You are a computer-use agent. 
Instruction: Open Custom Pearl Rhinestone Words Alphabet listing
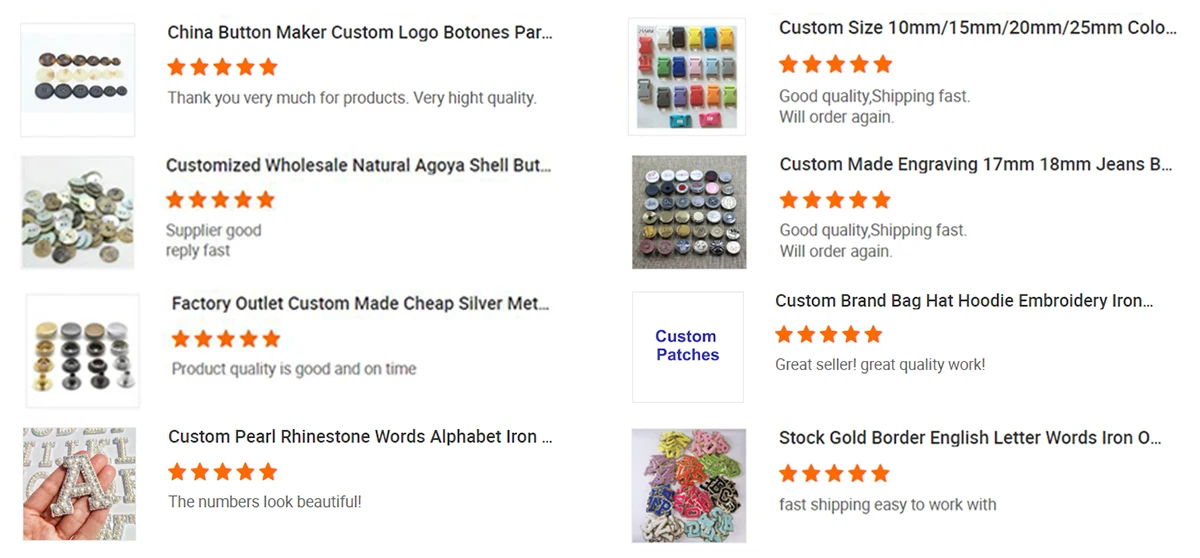(360, 437)
